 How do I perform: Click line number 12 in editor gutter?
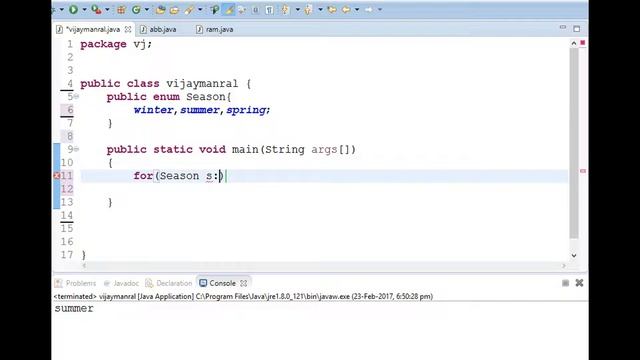point(67,189)
